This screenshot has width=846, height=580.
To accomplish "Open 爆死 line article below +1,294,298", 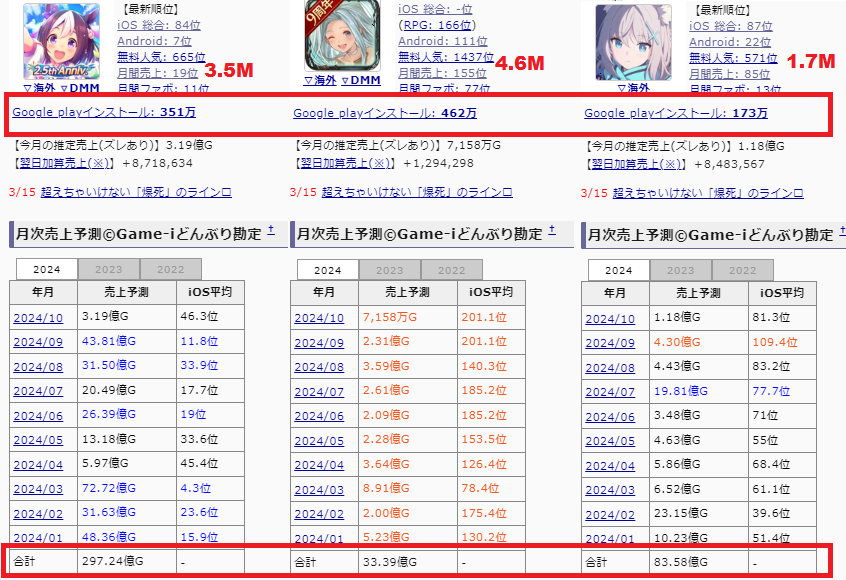I will (417, 192).
